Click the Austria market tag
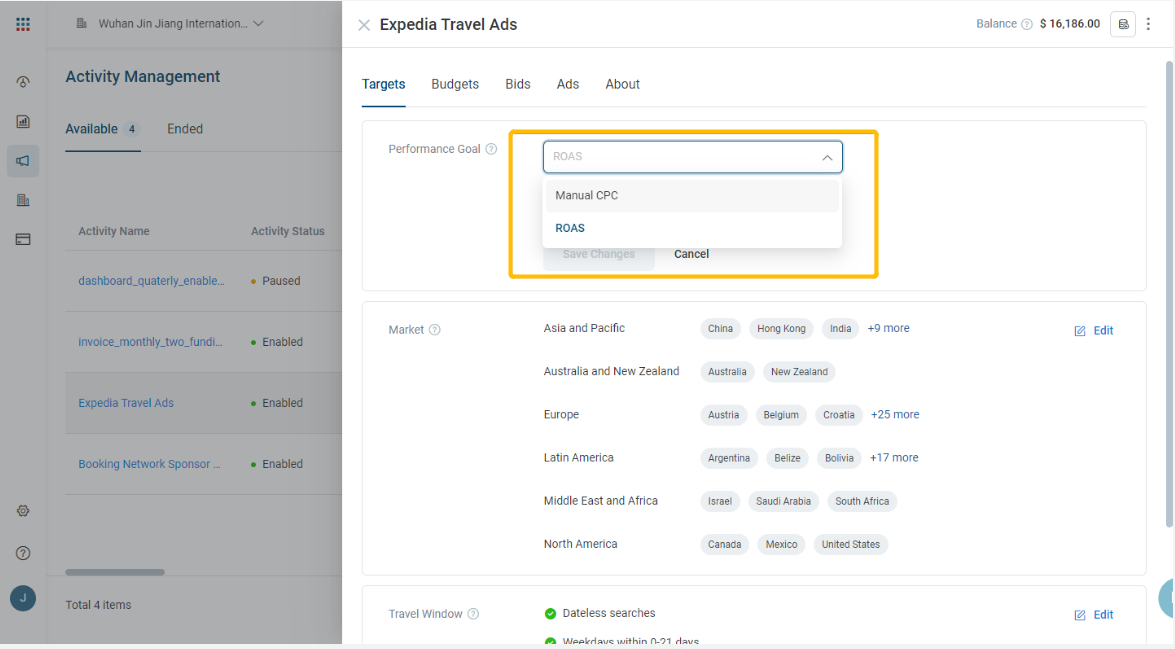The height and width of the screenshot is (649, 1175). pos(723,415)
